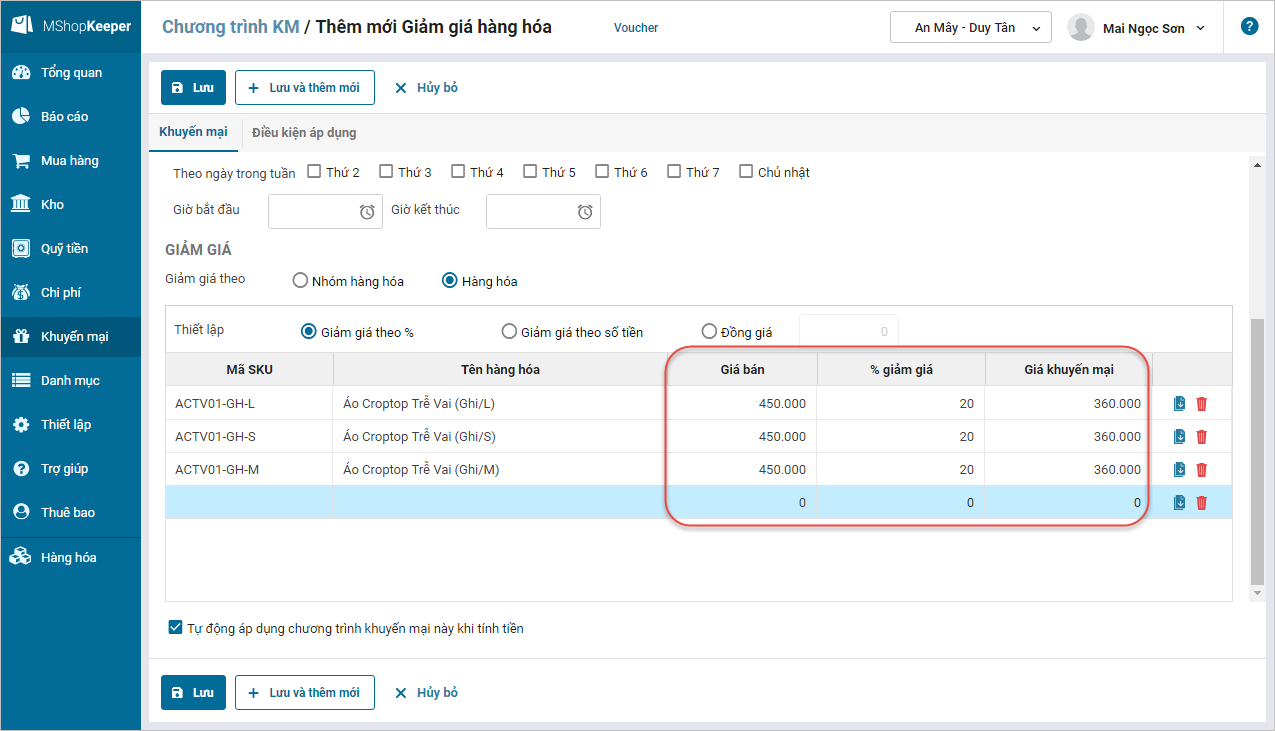Switch to Điều kiện áp dụng tab
1275x731 pixels.
(304, 132)
